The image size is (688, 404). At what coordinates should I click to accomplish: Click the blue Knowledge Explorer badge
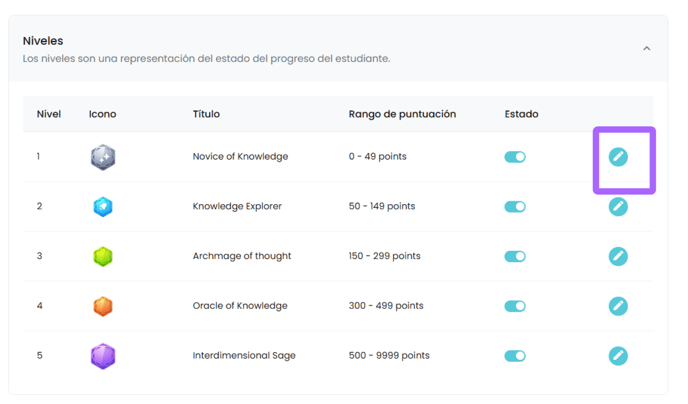(x=103, y=207)
